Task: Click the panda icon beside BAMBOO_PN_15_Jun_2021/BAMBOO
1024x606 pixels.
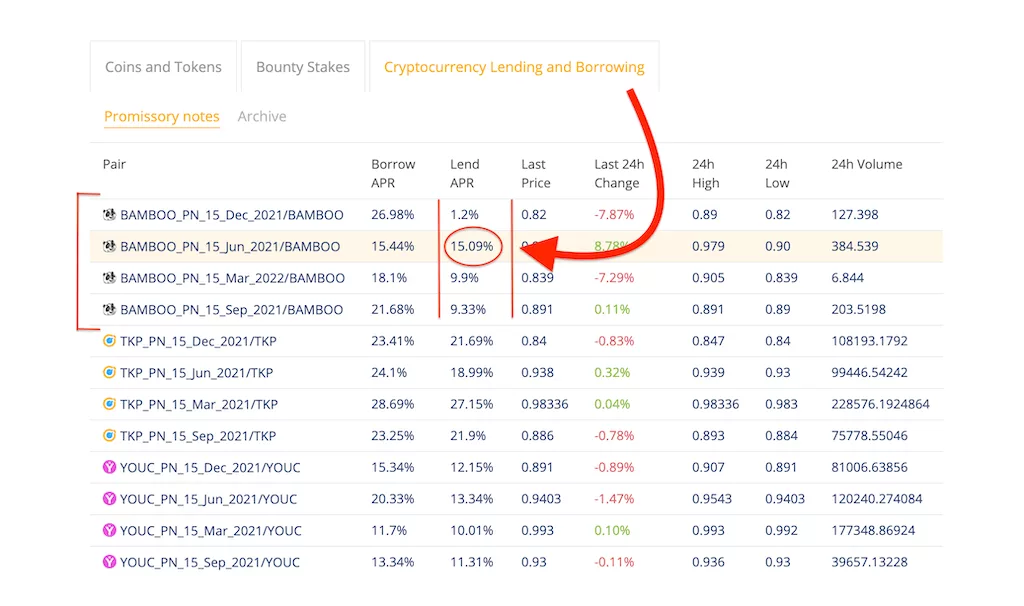Action: pyautogui.click(x=109, y=246)
